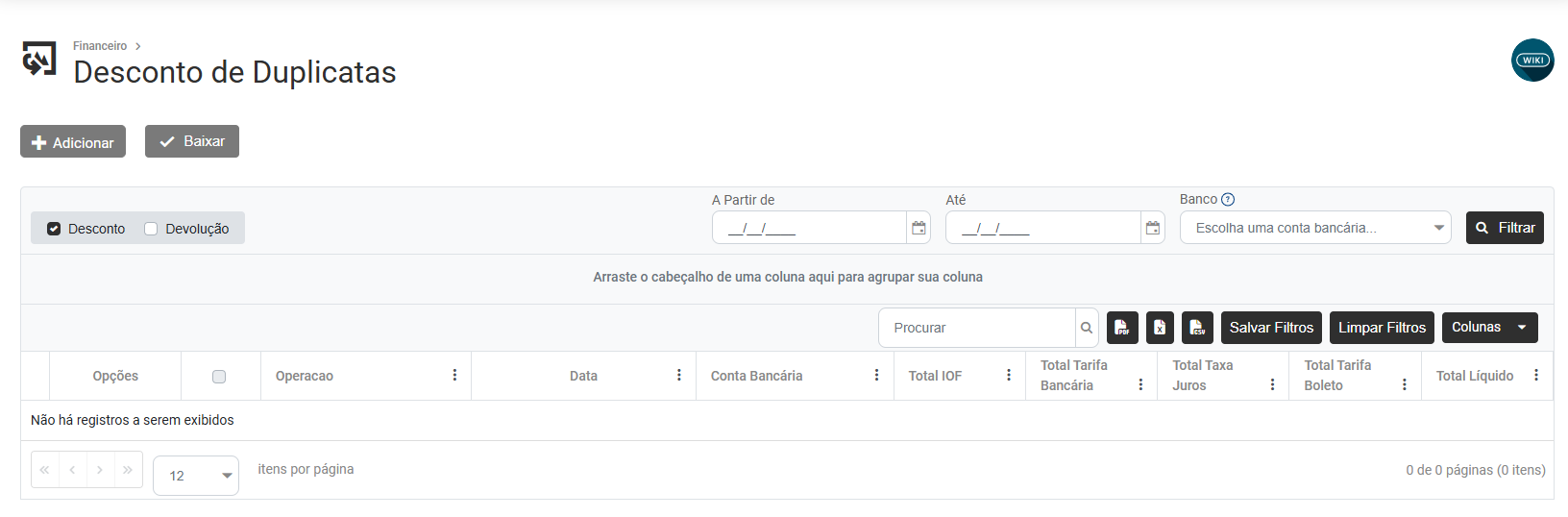Expand the Banco account dropdown
Viewport: 1568px width, 517px height.
click(1438, 228)
